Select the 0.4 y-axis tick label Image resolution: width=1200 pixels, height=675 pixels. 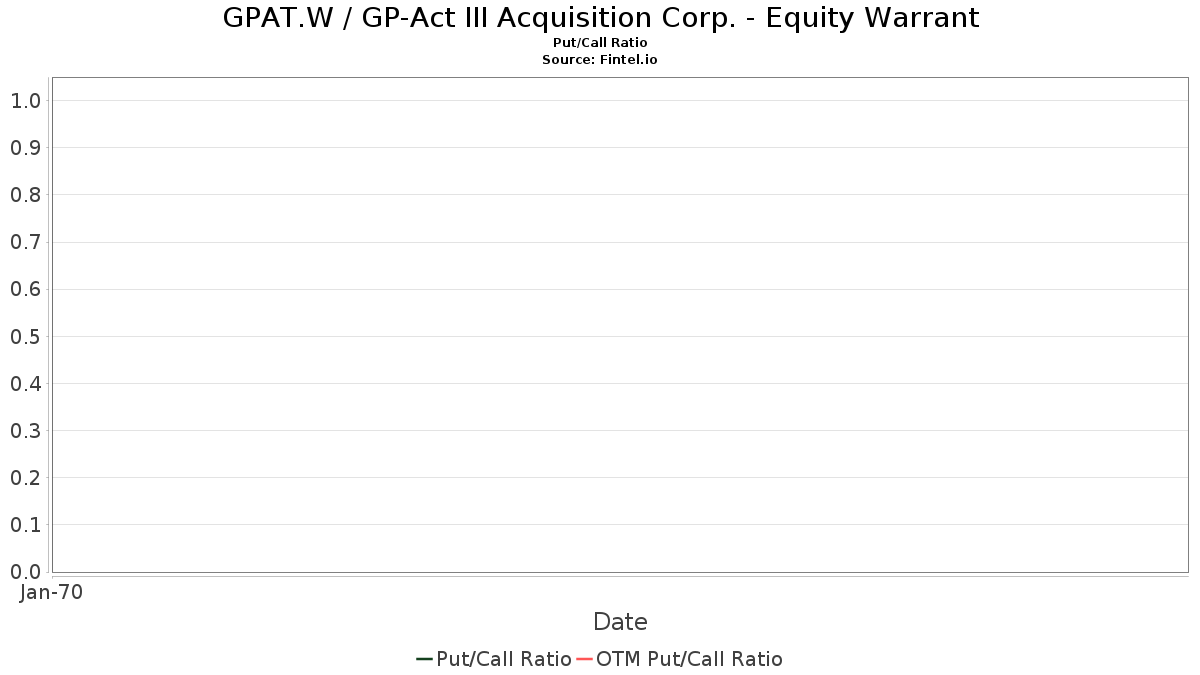coord(25,383)
